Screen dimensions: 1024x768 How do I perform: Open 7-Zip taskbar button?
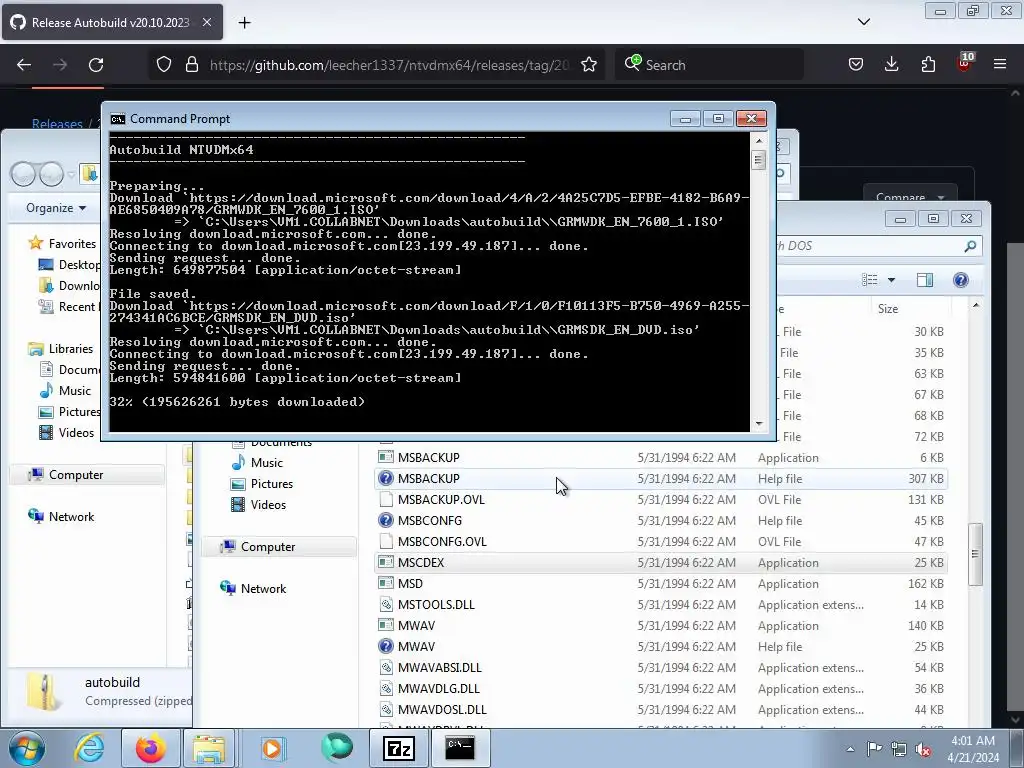click(399, 748)
